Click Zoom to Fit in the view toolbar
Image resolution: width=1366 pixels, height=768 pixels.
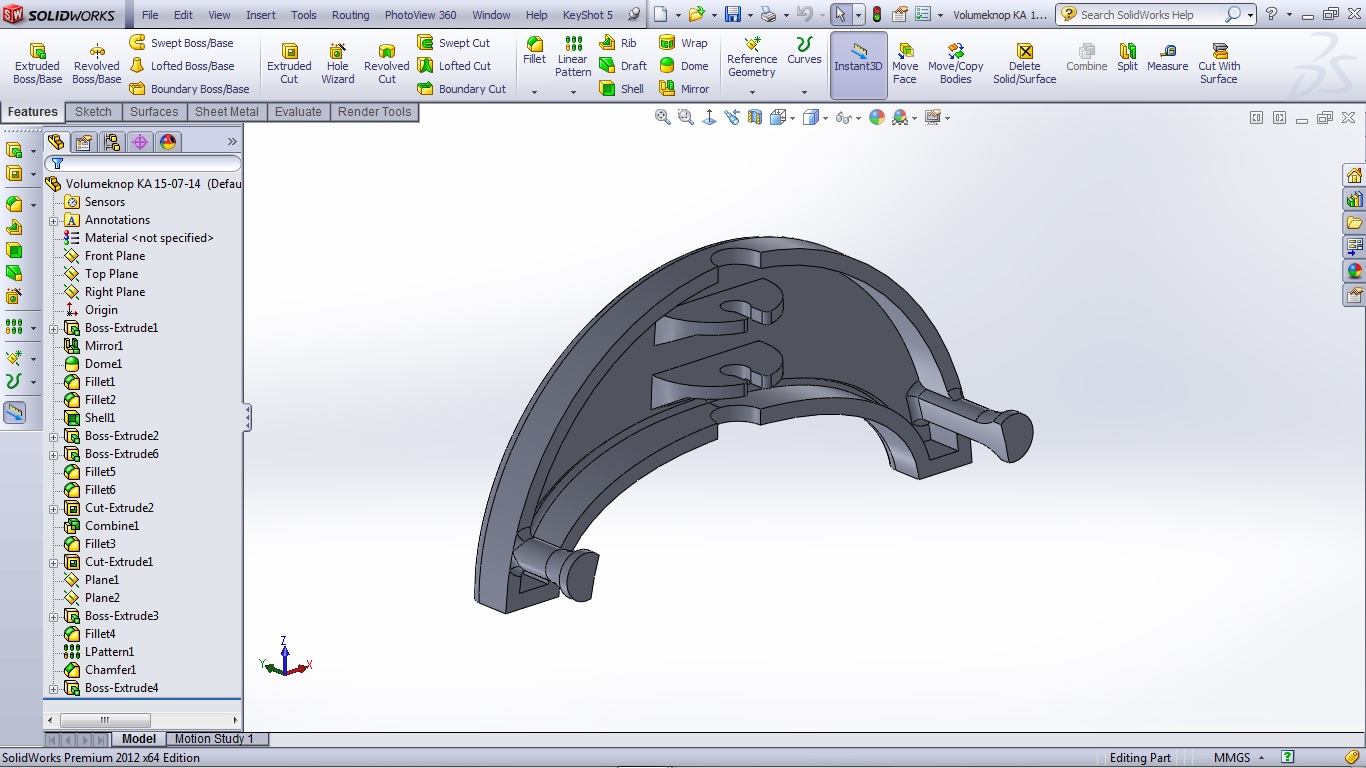[661, 117]
